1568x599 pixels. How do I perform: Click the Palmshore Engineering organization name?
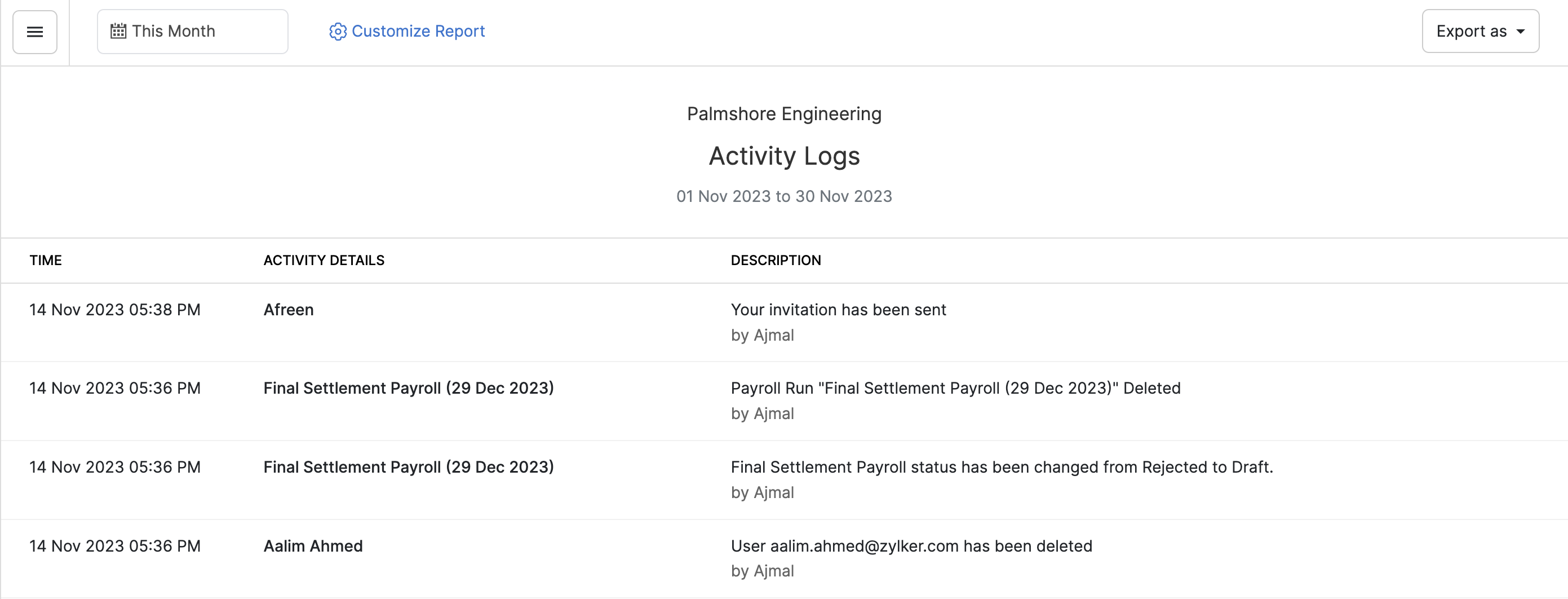(783, 114)
